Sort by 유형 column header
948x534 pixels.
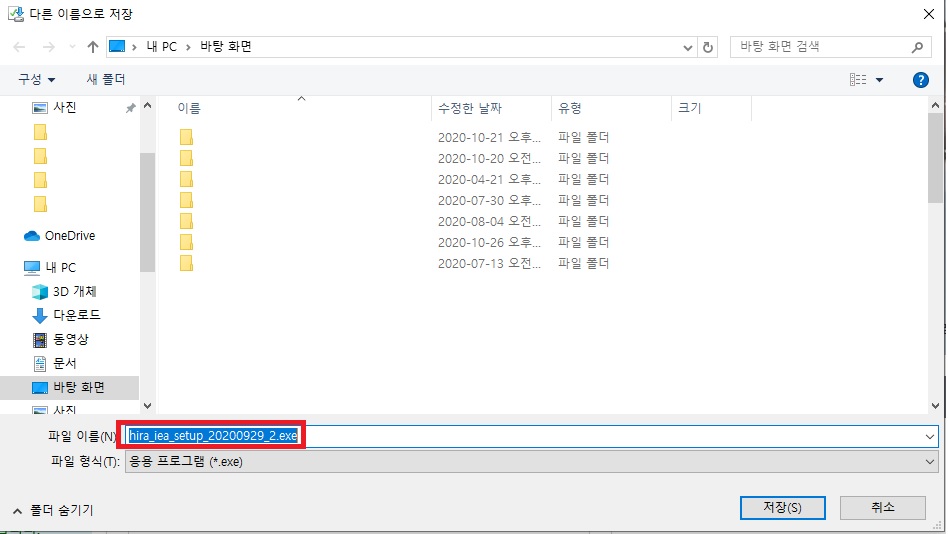570,108
